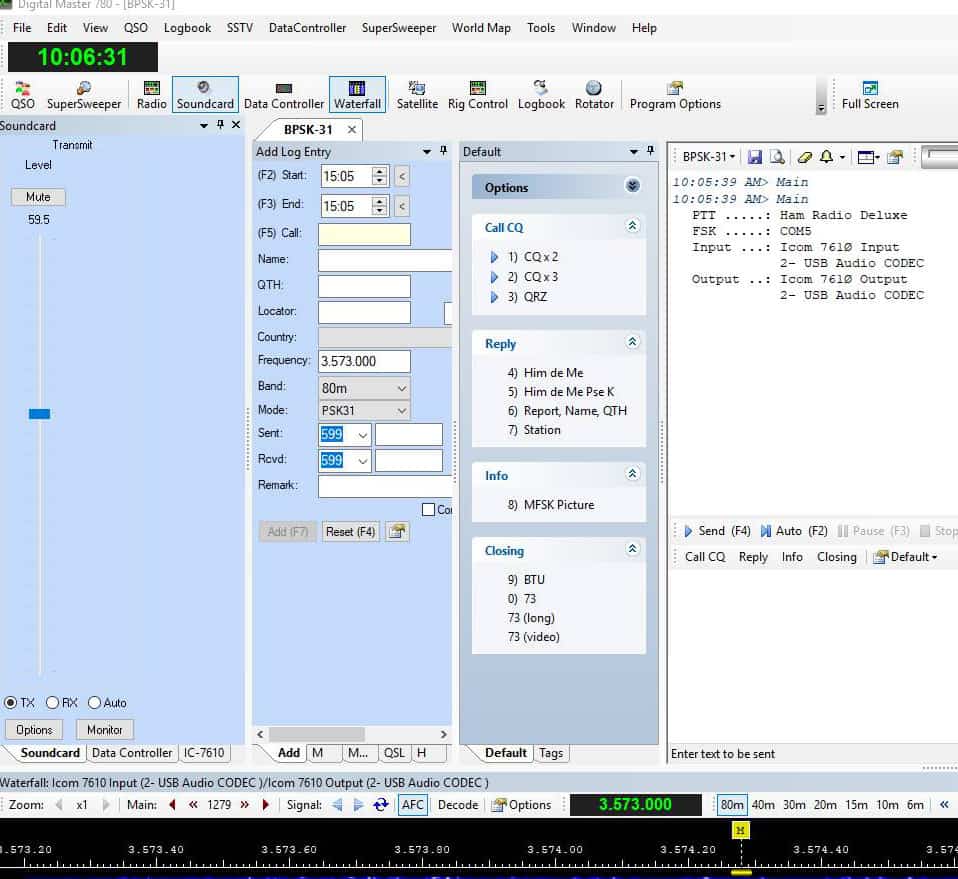Image resolution: width=958 pixels, height=879 pixels.
Task: Open log entry options icon beside Reset
Action: [397, 531]
